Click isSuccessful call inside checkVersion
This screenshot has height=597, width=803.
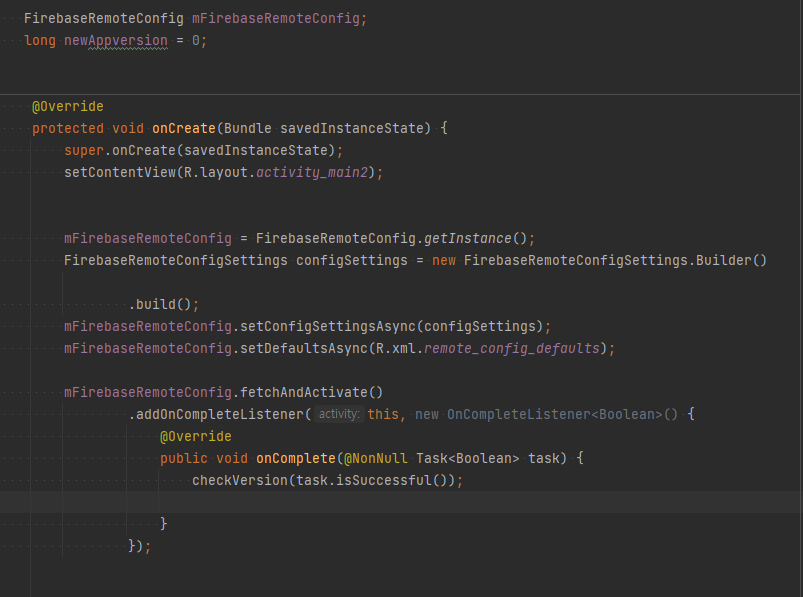[x=384, y=481]
